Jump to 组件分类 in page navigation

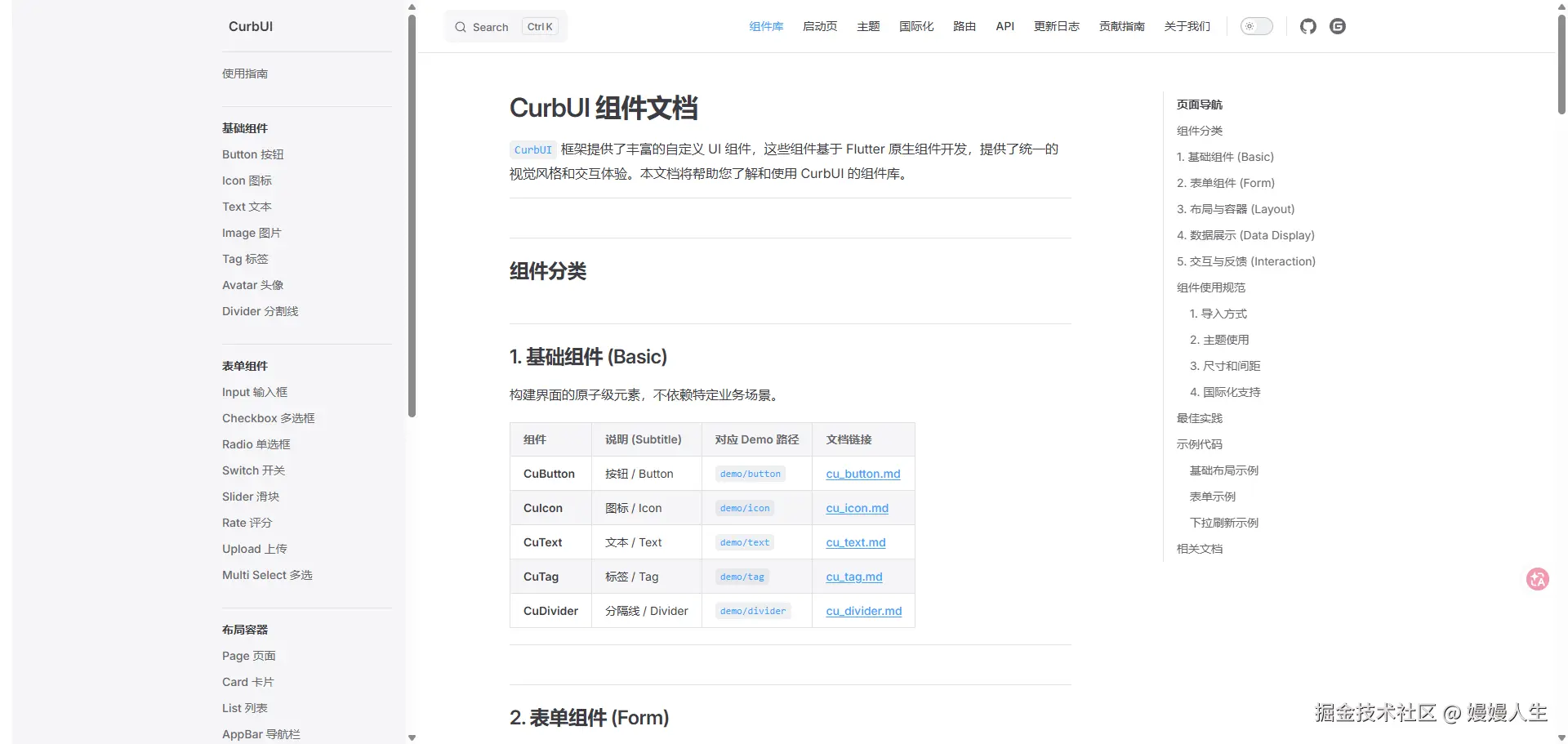pos(1200,131)
